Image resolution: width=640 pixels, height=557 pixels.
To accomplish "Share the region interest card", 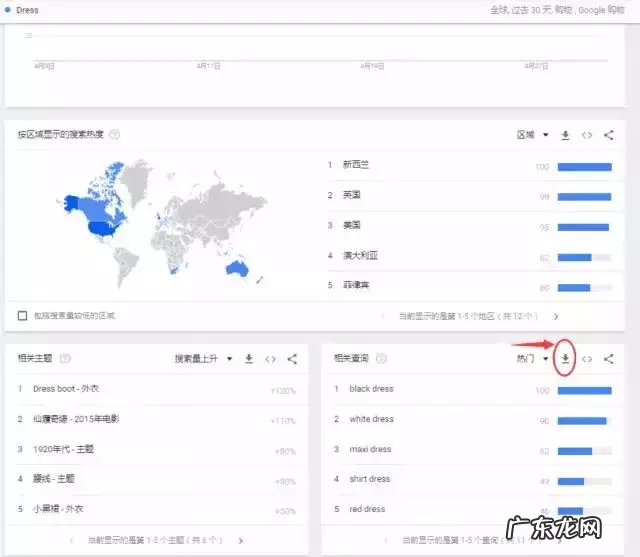I will [x=609, y=135].
